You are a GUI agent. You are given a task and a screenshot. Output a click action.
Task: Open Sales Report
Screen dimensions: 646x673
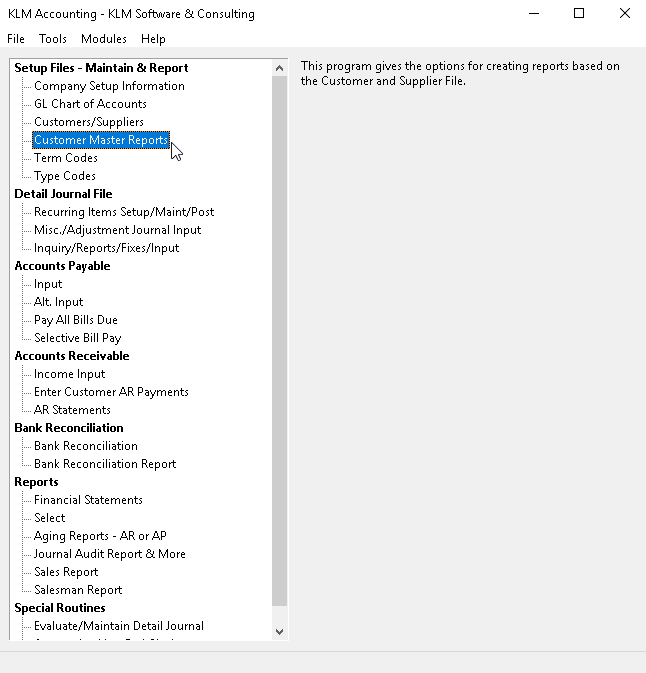pyautogui.click(x=66, y=573)
